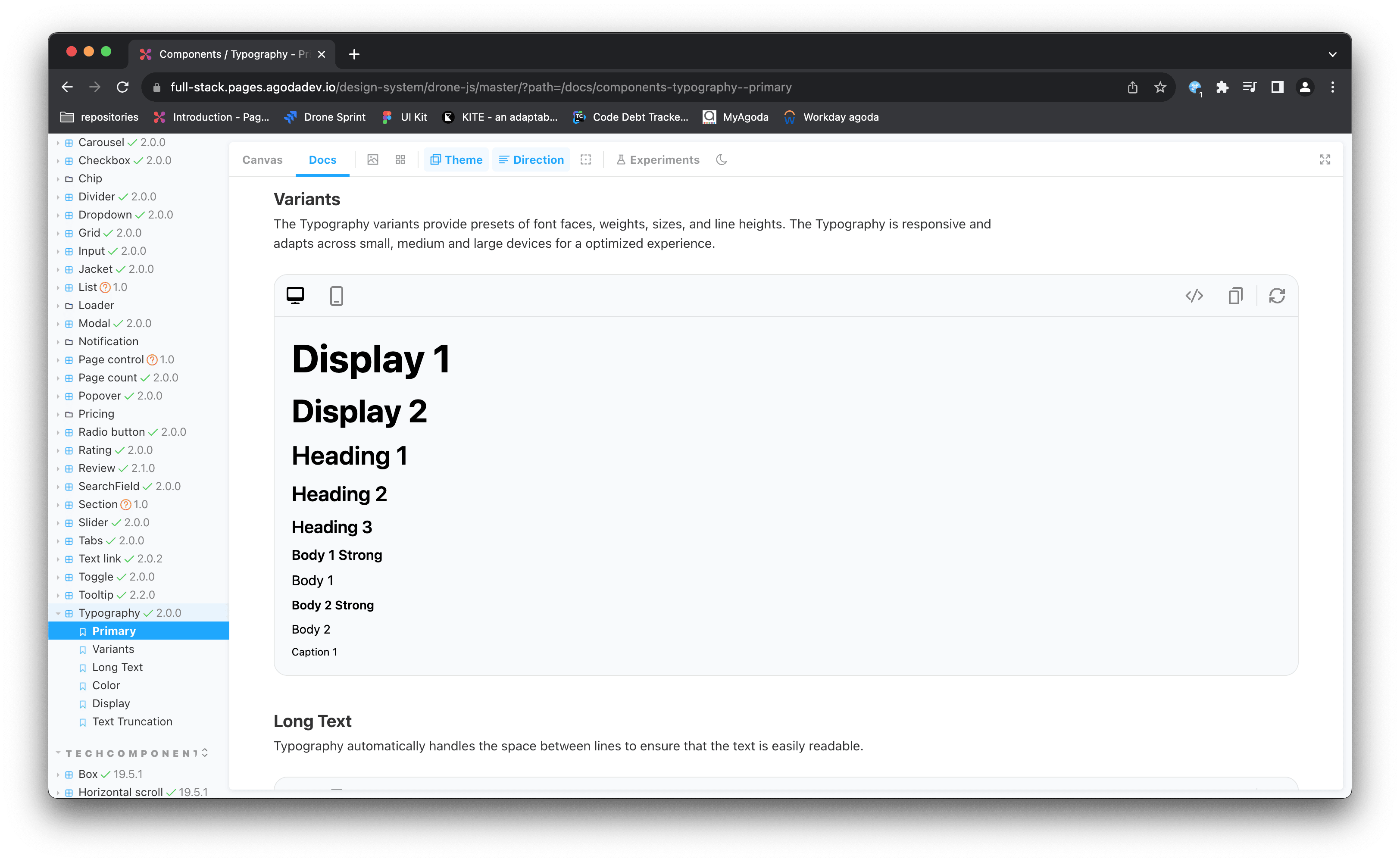The height and width of the screenshot is (862, 1400).
Task: Toggle the outlines dashed-square tool
Action: 585,159
